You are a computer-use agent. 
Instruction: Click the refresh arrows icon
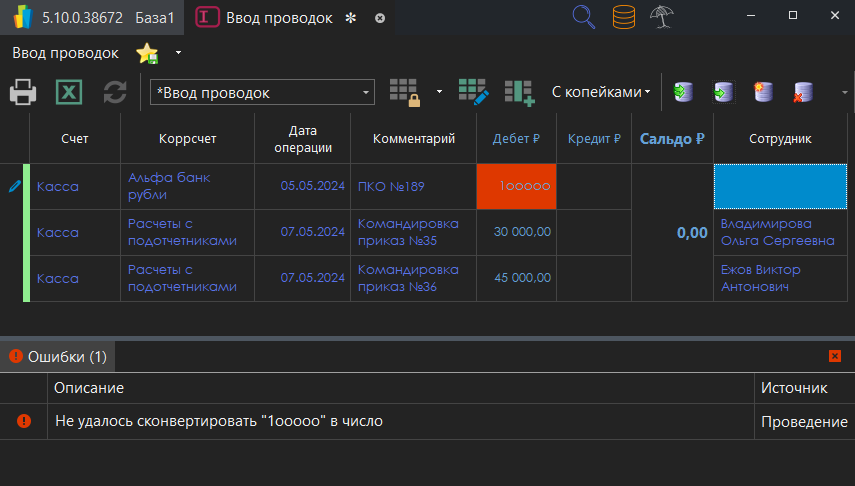tap(115, 92)
